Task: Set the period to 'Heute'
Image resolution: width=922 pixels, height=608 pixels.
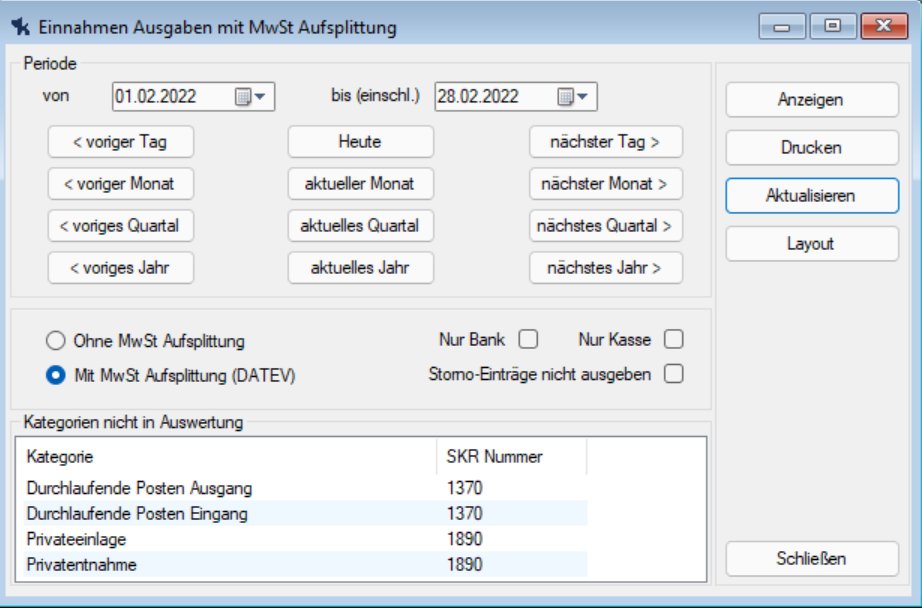Action: click(360, 142)
